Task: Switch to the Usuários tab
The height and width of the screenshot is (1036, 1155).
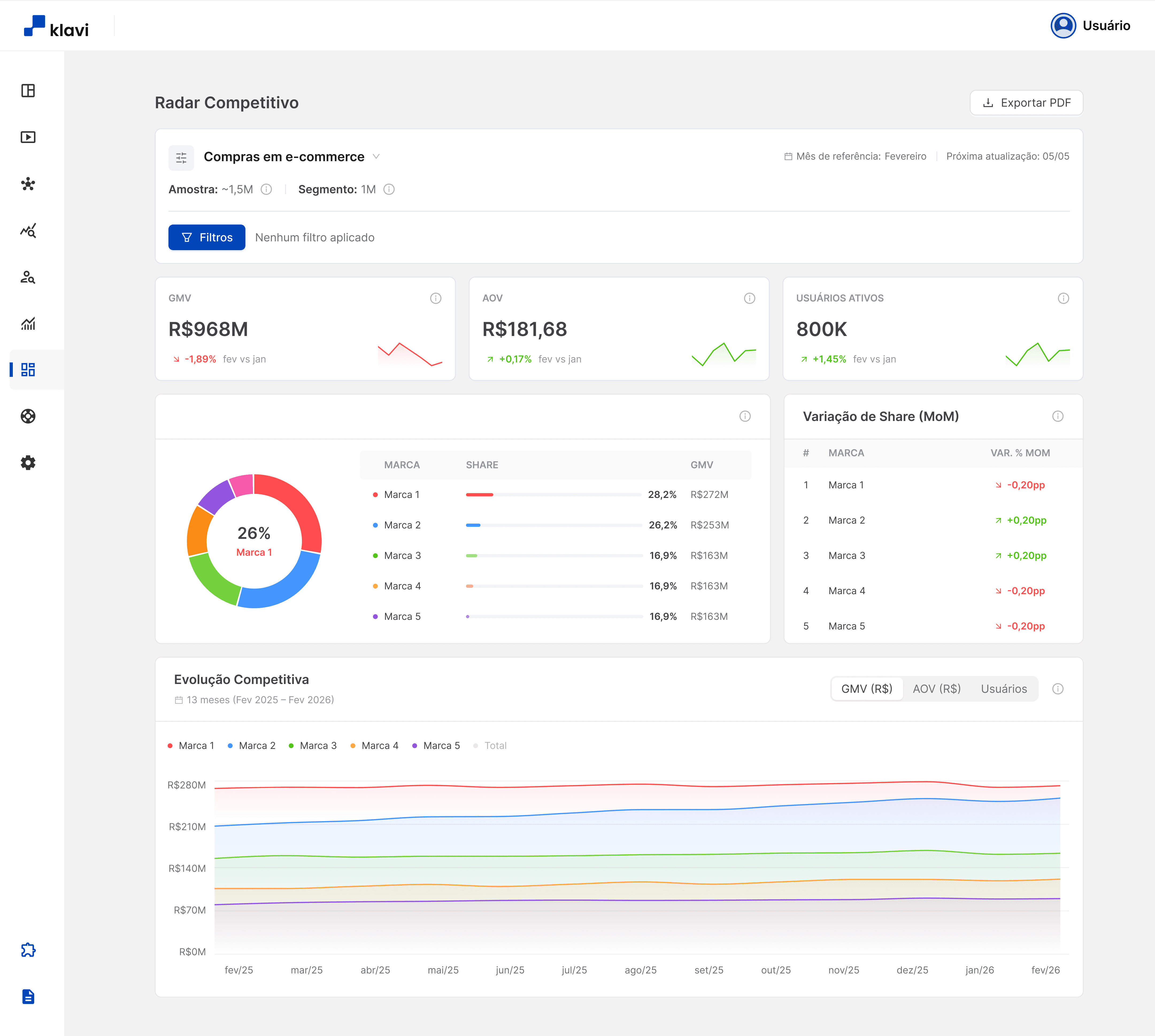Action: [1004, 689]
